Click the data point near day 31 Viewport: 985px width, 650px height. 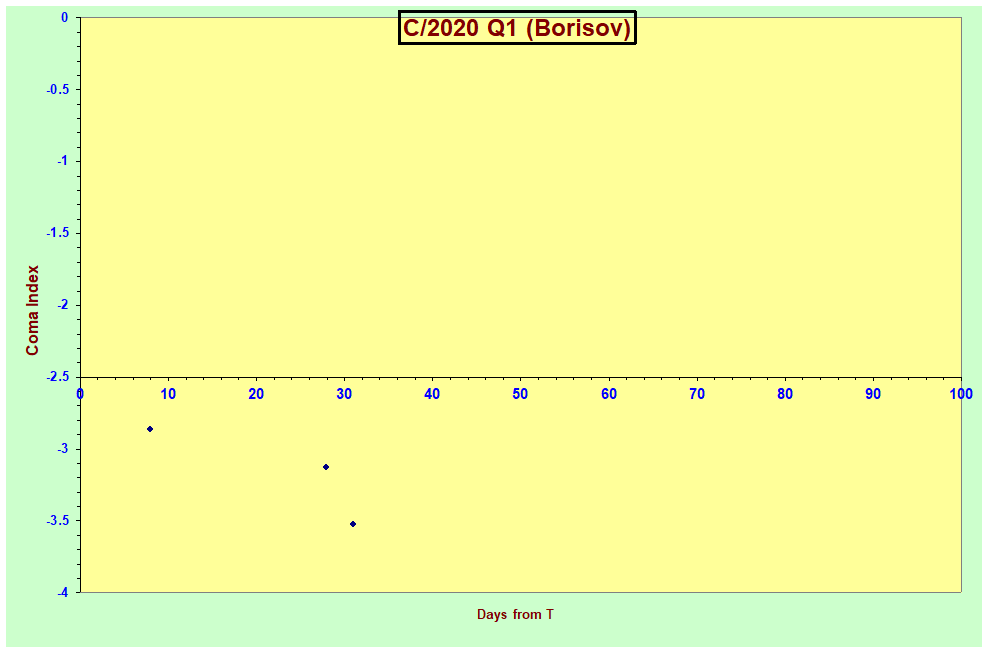[x=353, y=524]
